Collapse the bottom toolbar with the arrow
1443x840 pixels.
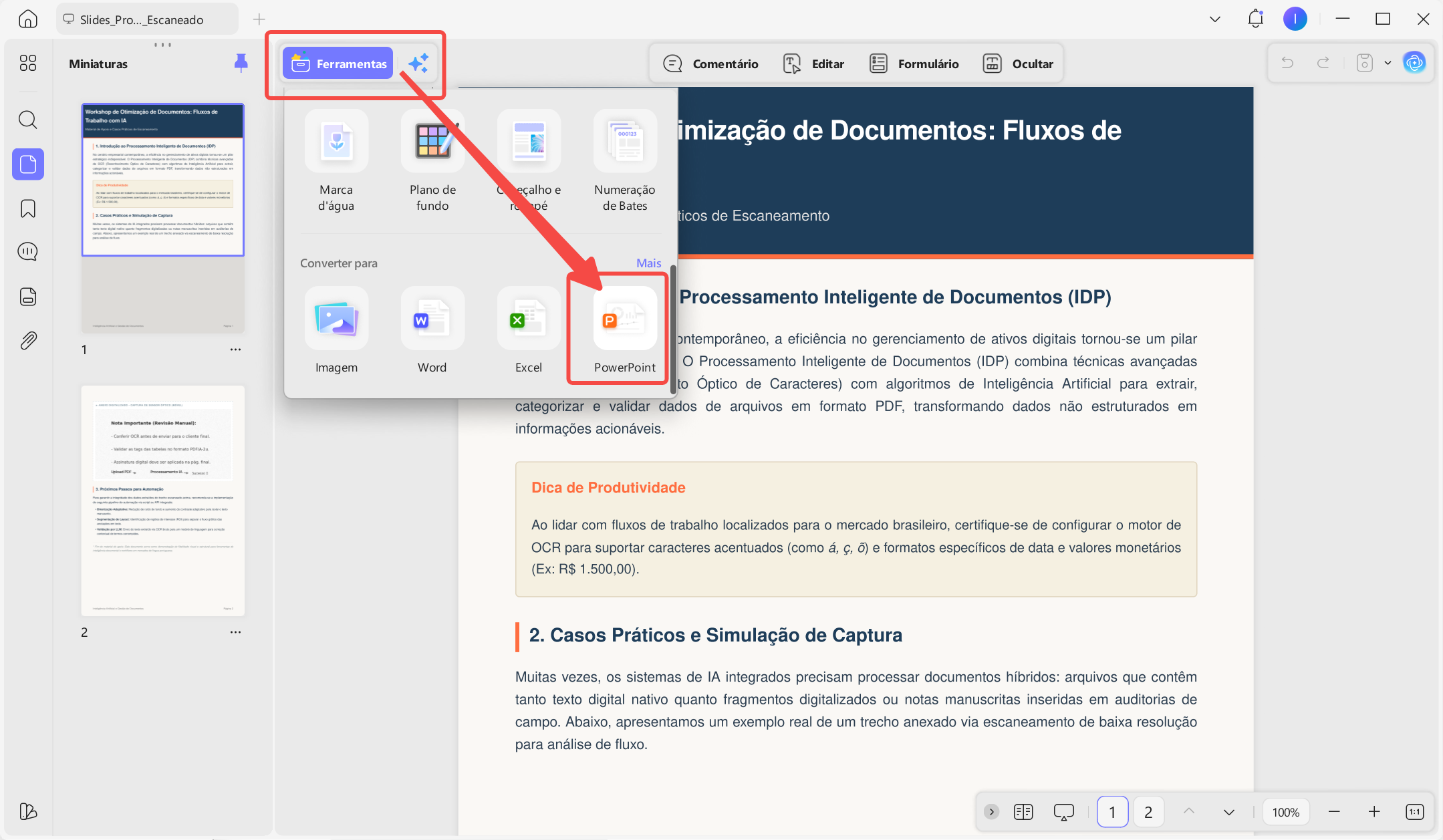coord(991,812)
